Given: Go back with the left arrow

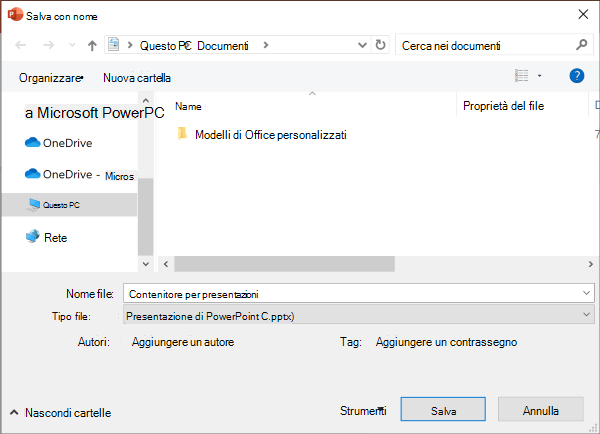Looking at the screenshot, I should pyautogui.click(x=21, y=45).
